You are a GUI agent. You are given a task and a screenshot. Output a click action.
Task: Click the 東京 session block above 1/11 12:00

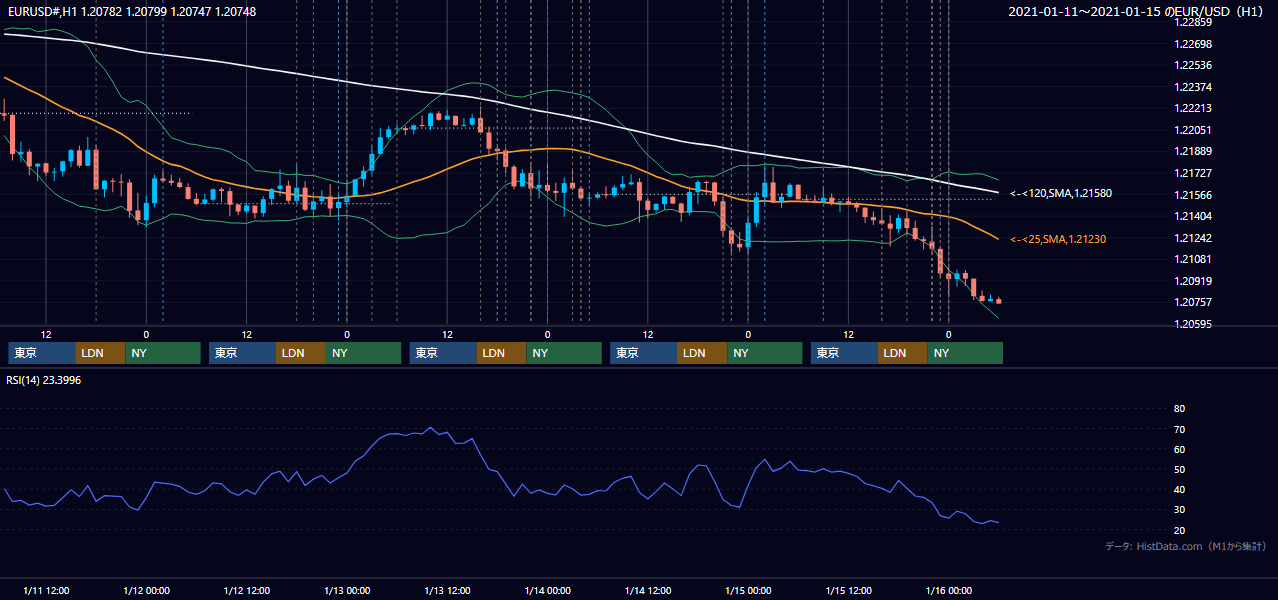tap(41, 353)
